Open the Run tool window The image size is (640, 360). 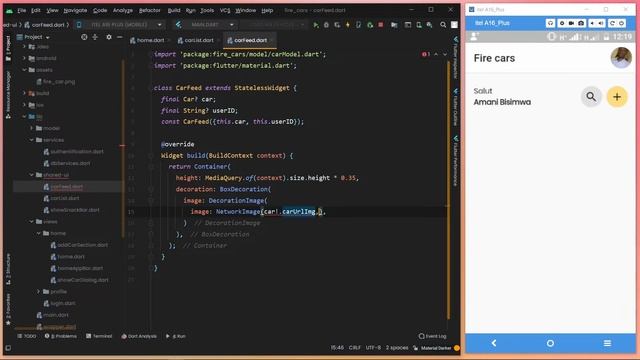pos(176,336)
